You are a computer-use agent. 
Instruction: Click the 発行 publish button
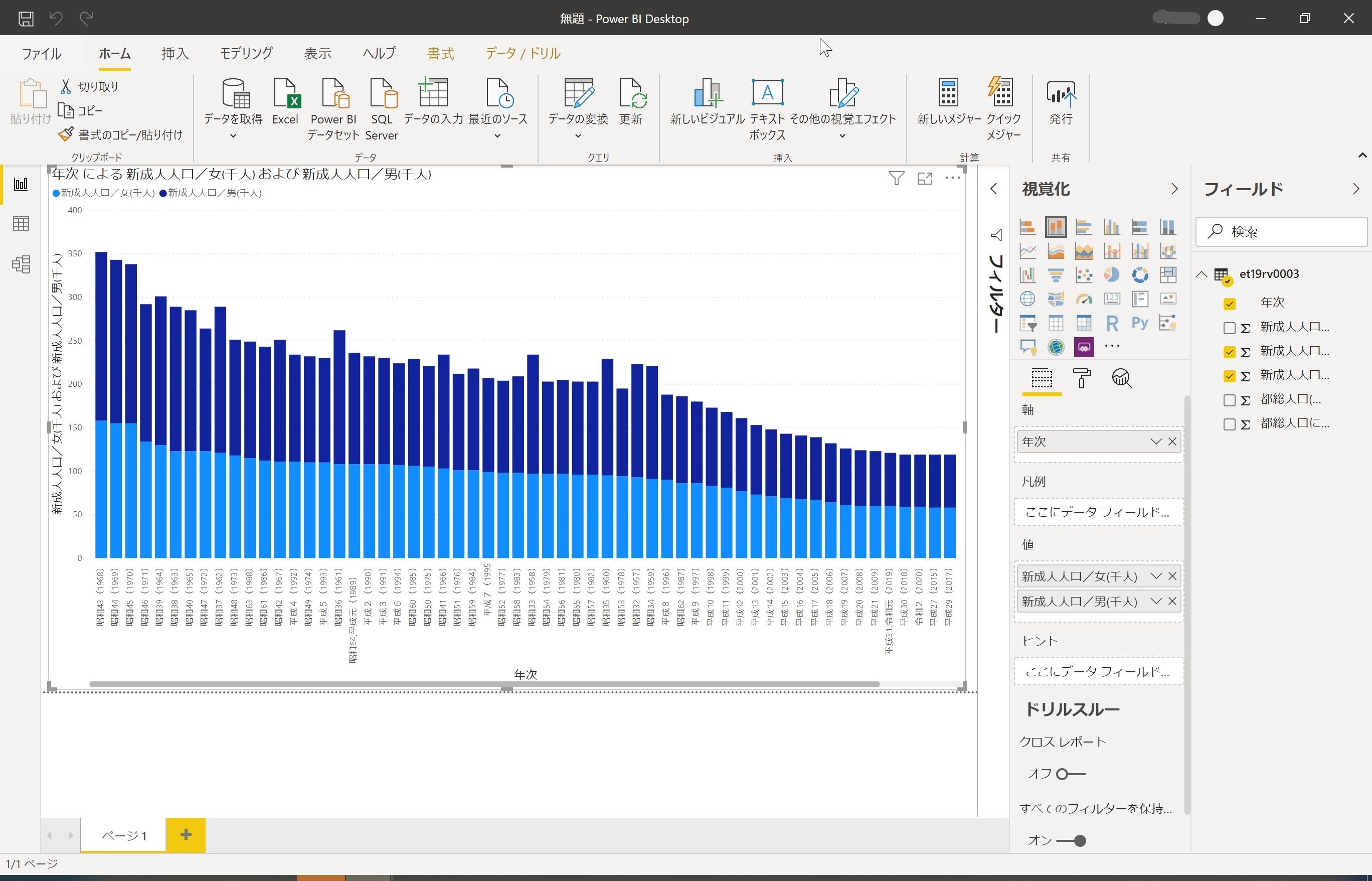pos(1061,102)
